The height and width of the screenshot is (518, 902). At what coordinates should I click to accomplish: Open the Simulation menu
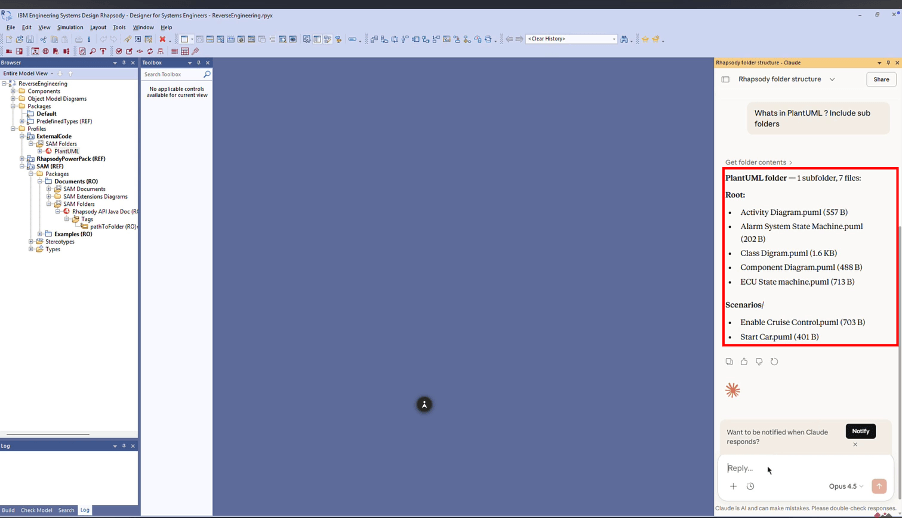coord(70,27)
